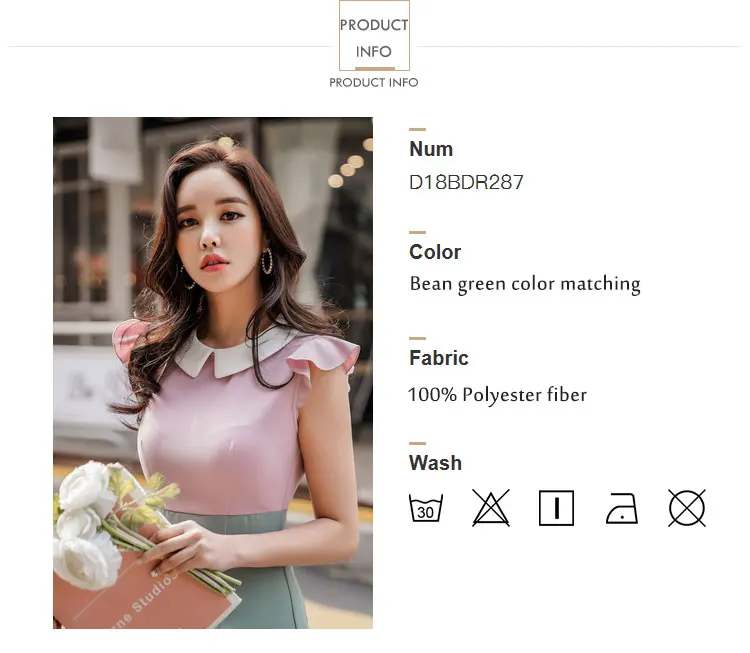Click the do-not-dry-clean crossed circle icon
This screenshot has width=750, height=653.
click(687, 508)
